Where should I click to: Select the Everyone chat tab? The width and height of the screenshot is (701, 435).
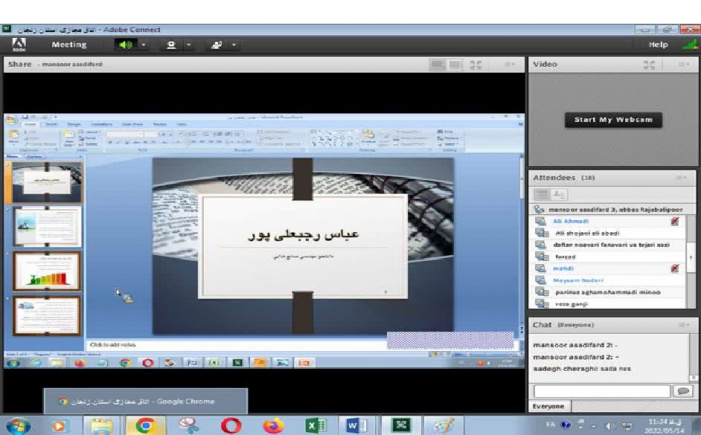[548, 406]
